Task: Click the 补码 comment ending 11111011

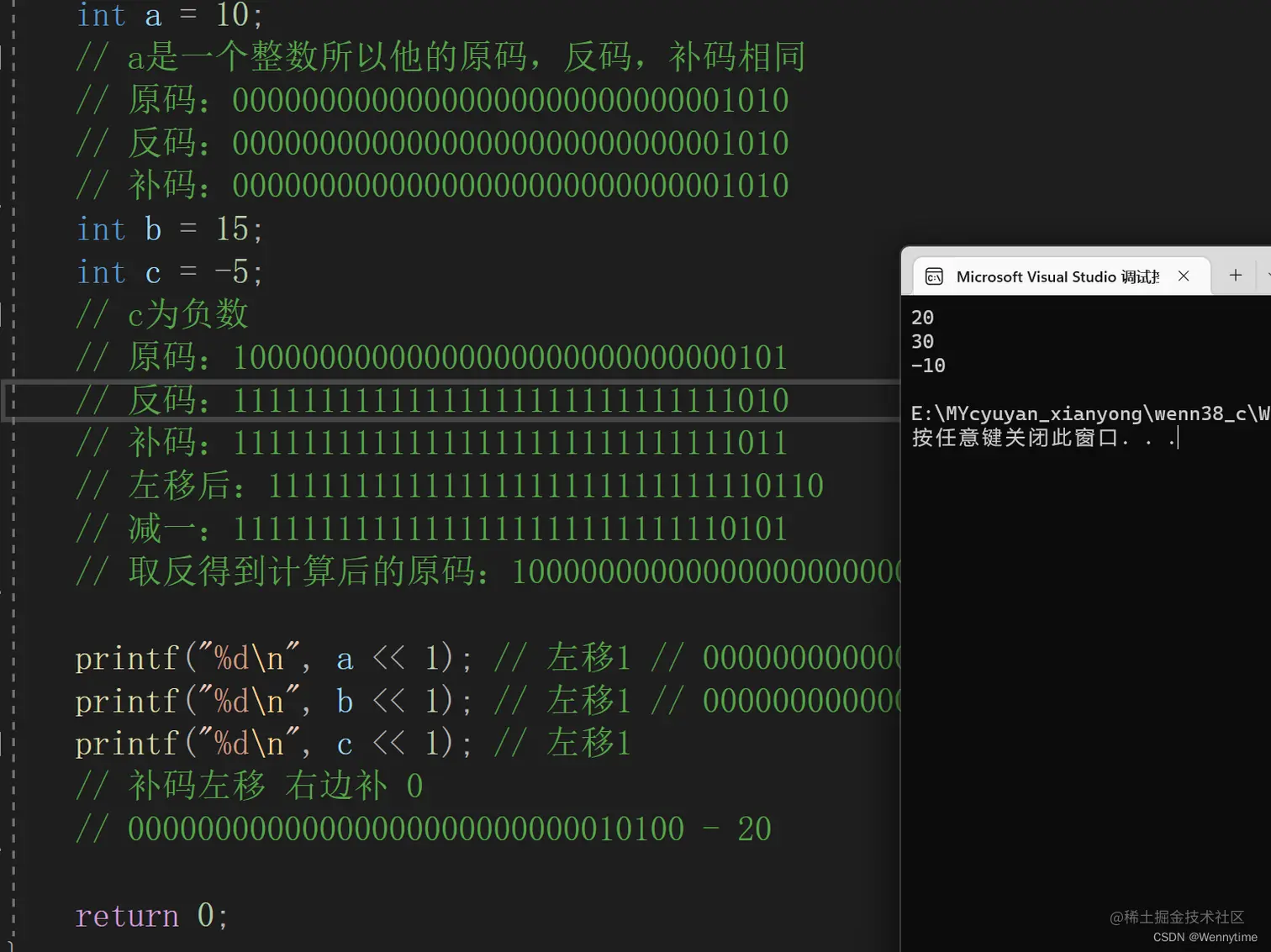Action: tap(431, 443)
